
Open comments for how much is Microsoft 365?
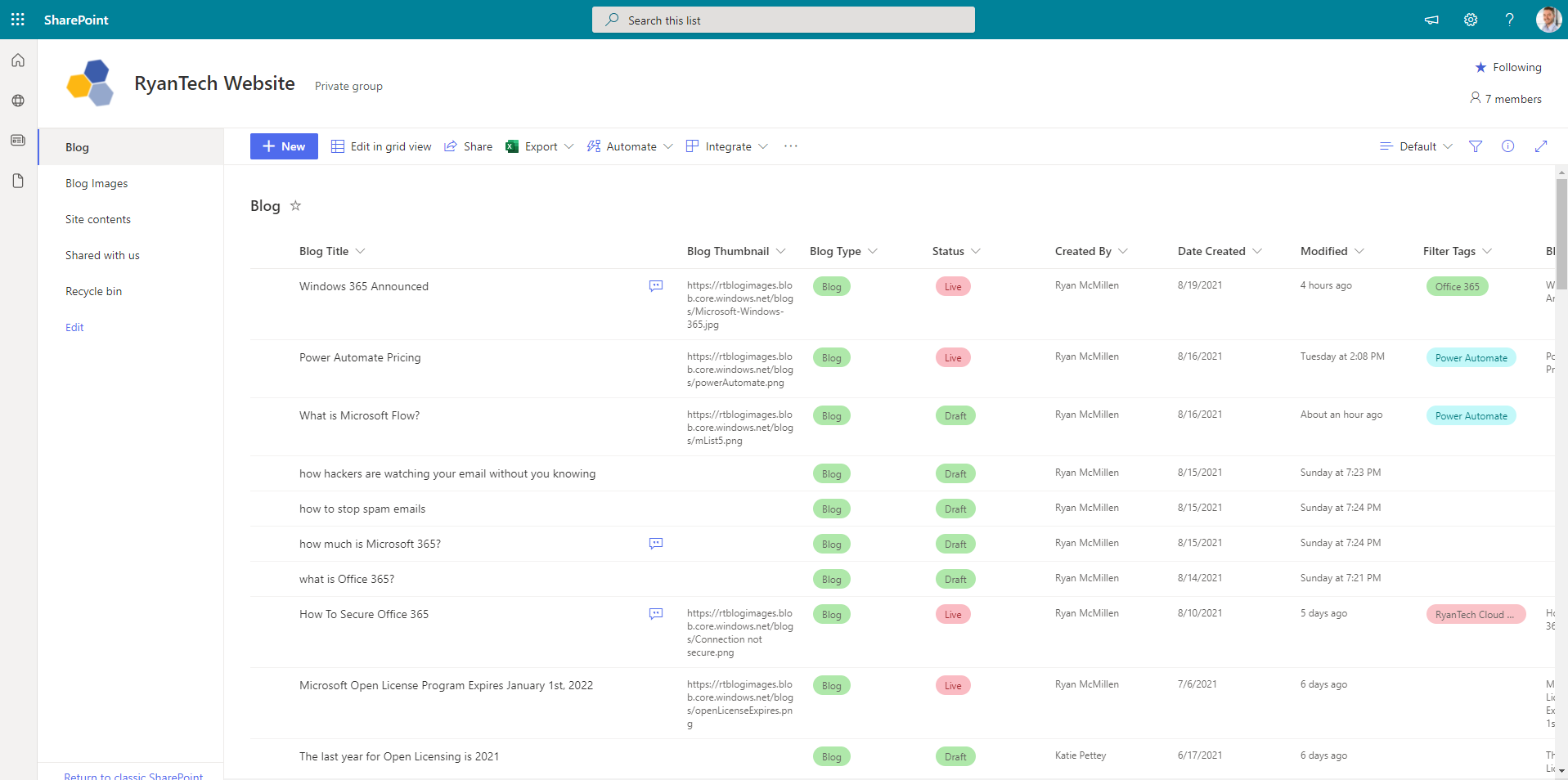pos(656,544)
